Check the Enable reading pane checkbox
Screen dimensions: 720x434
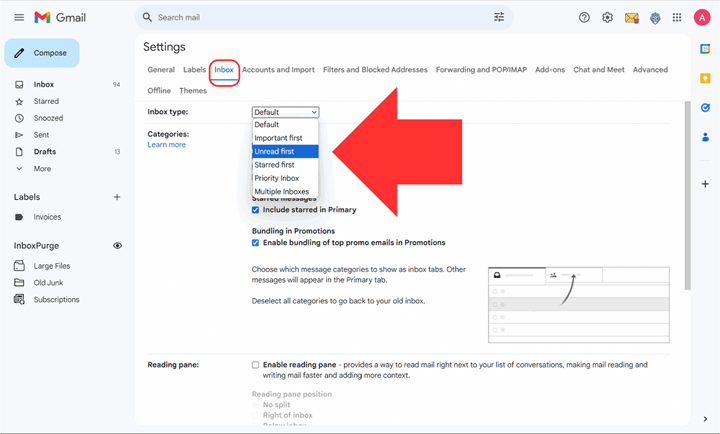pos(256,365)
